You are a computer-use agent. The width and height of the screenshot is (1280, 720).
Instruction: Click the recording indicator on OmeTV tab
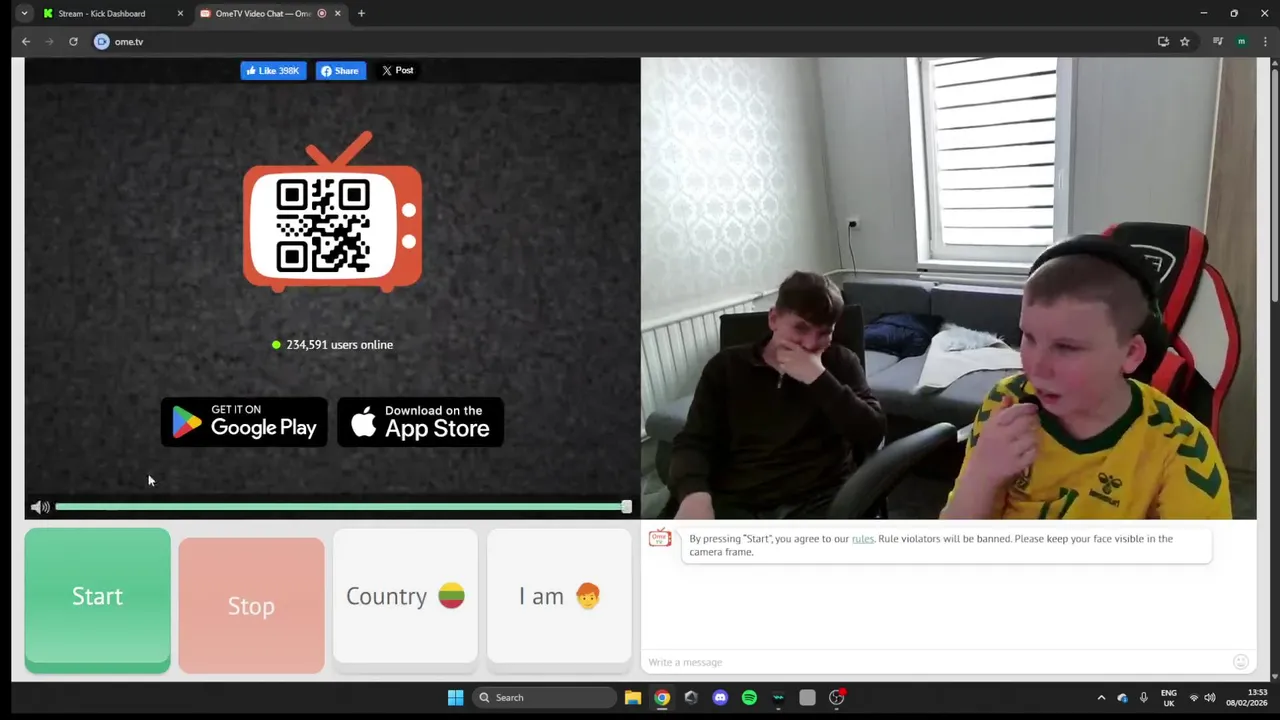(322, 13)
